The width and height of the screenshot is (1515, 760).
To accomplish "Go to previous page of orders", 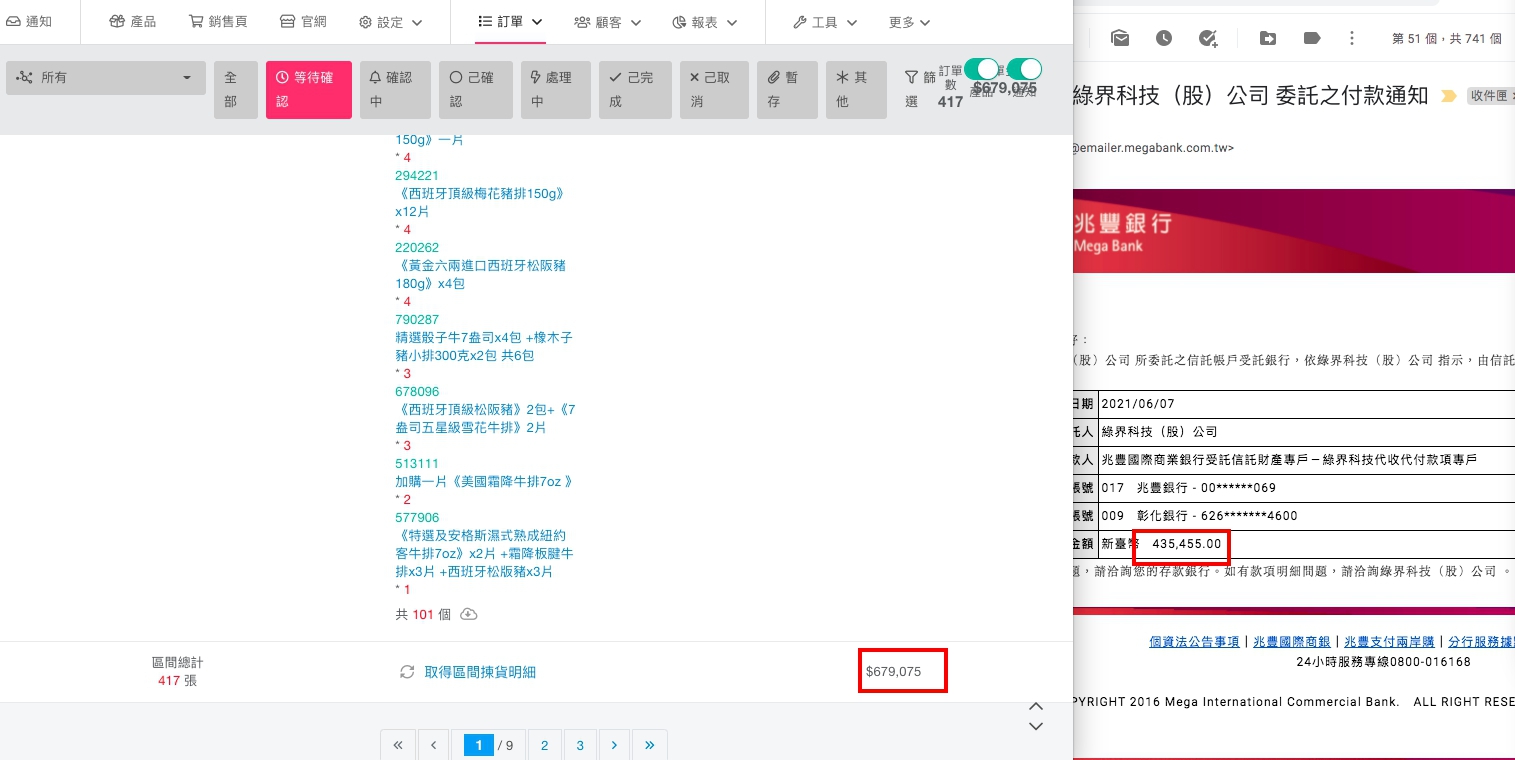I will pyautogui.click(x=433, y=745).
